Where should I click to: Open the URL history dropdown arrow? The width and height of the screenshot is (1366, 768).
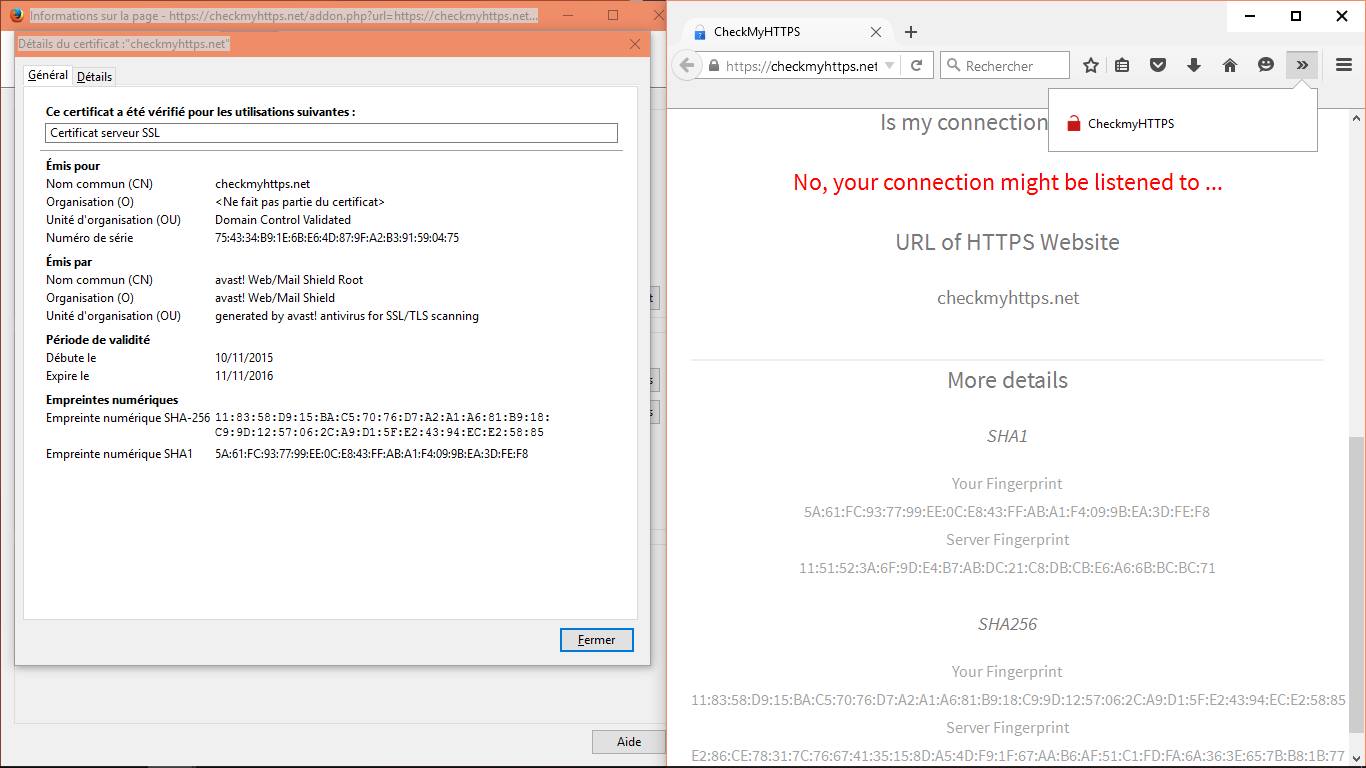pyautogui.click(x=889, y=66)
